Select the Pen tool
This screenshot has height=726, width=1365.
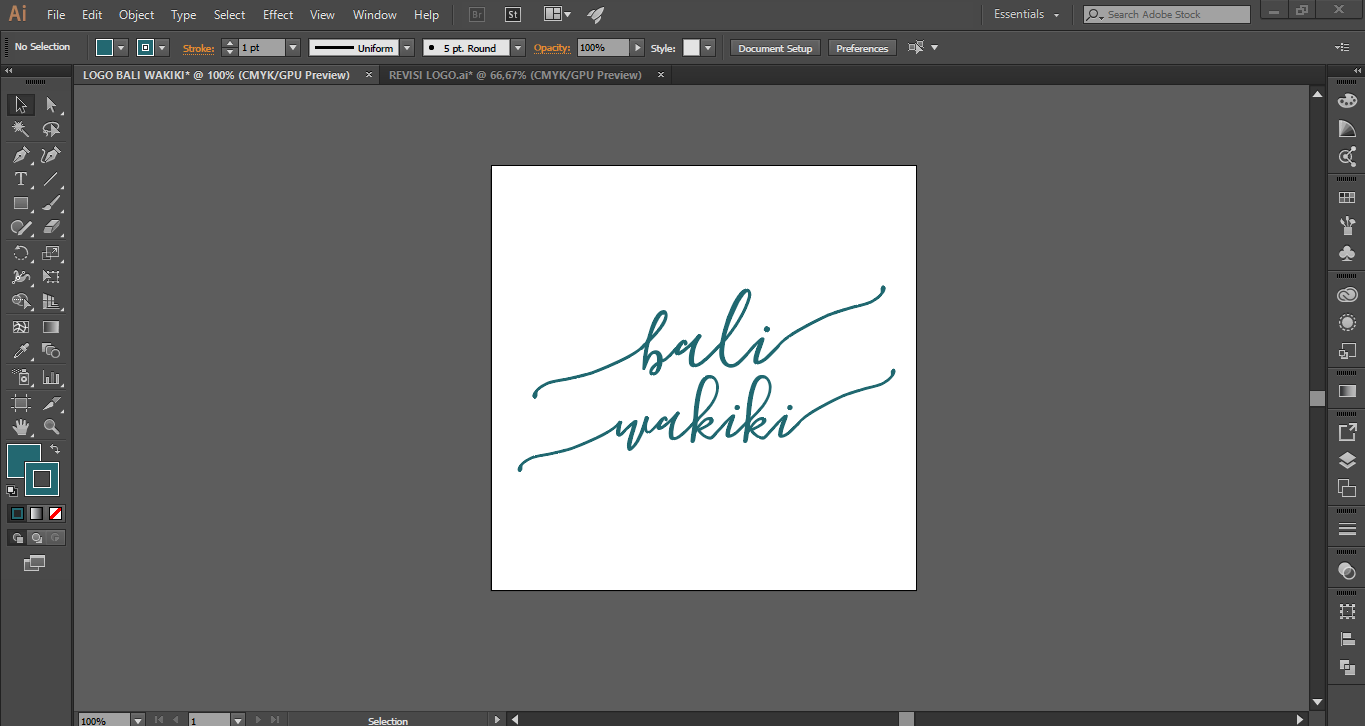21,154
